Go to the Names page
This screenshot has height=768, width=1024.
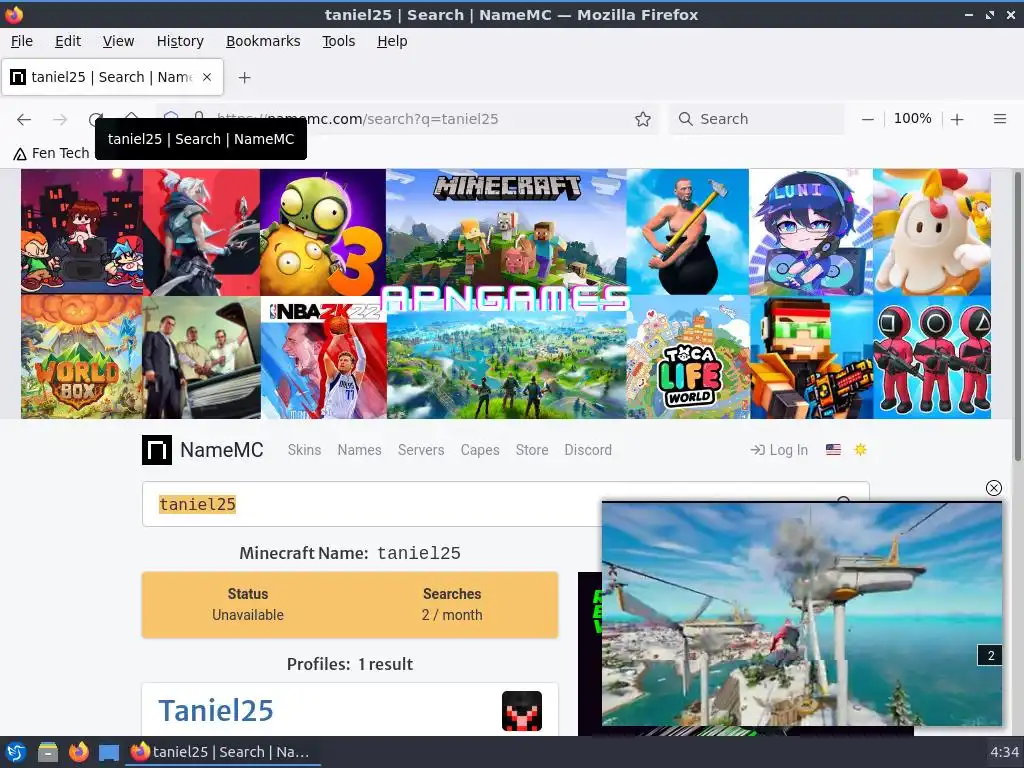click(359, 450)
